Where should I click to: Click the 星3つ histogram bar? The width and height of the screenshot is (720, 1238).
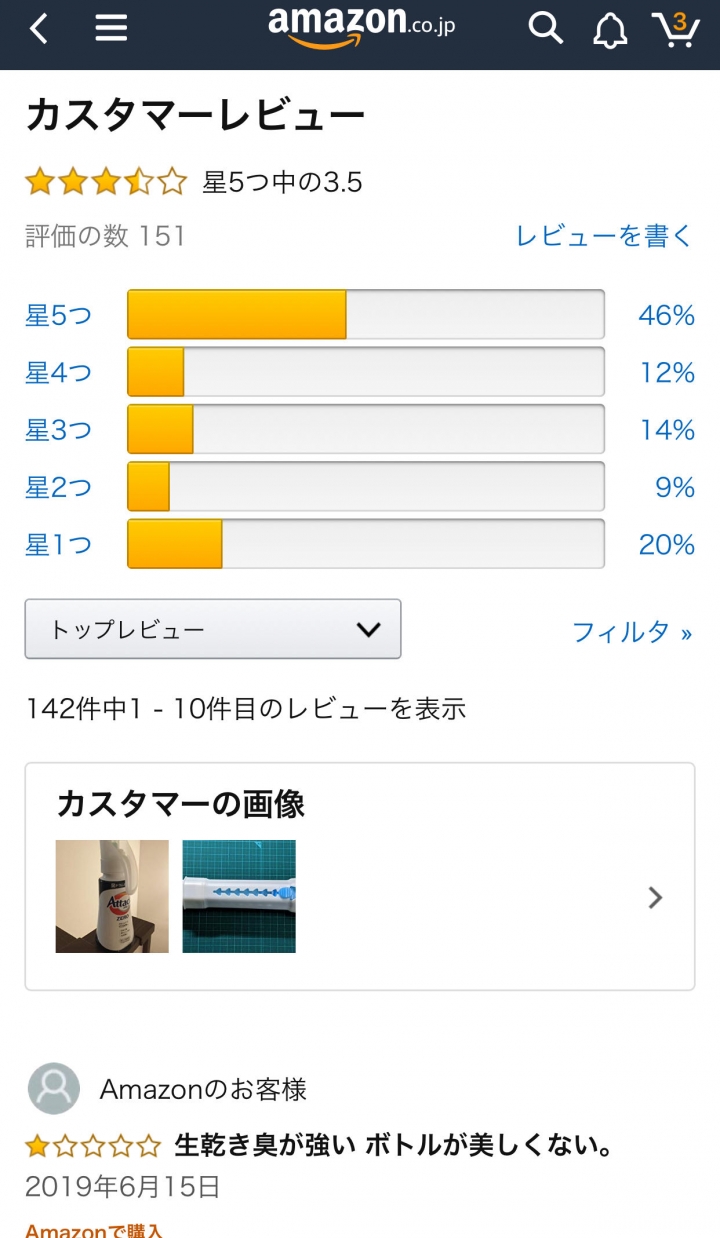(366, 430)
